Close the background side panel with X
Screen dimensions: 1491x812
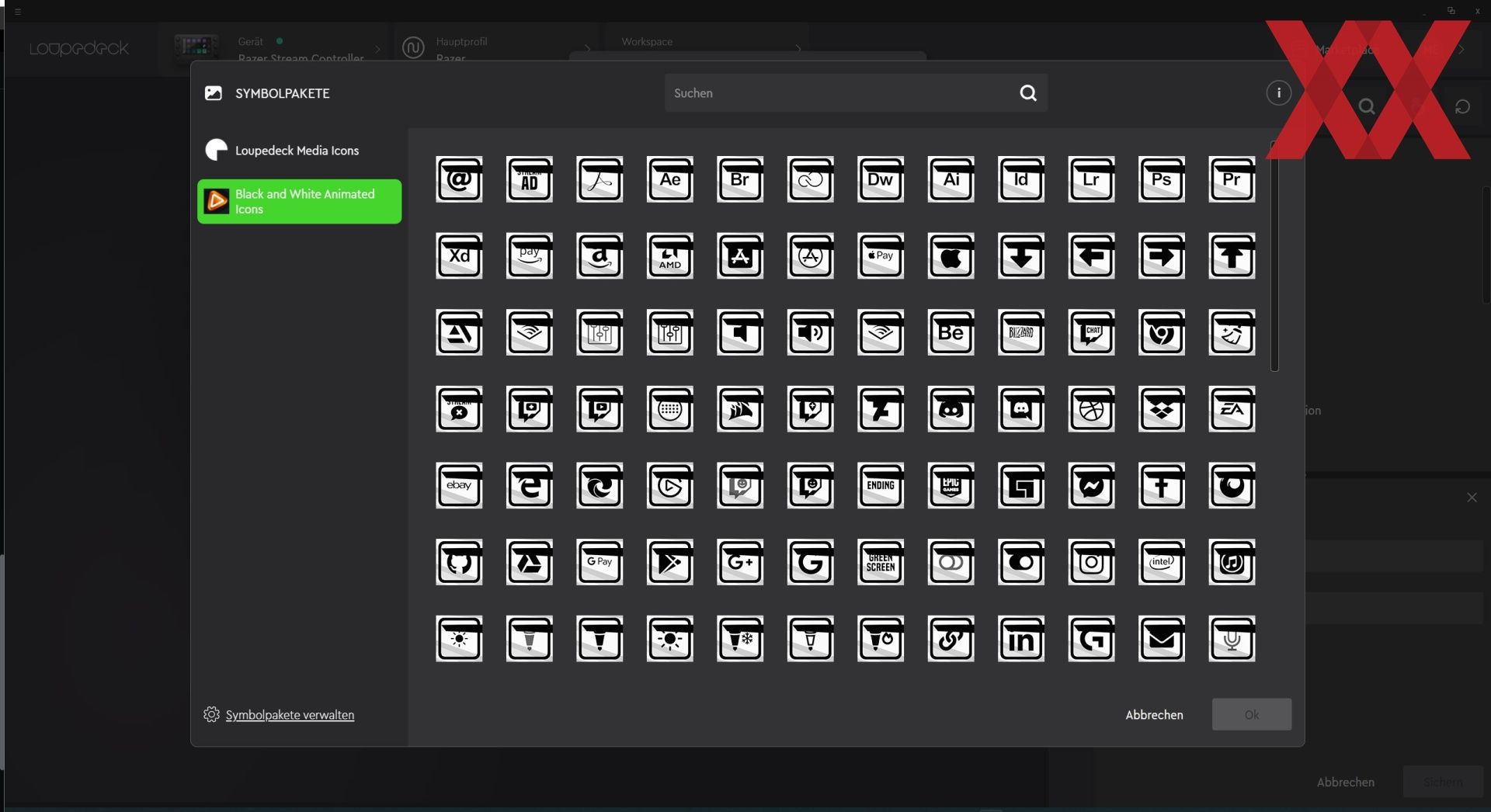click(x=1472, y=498)
